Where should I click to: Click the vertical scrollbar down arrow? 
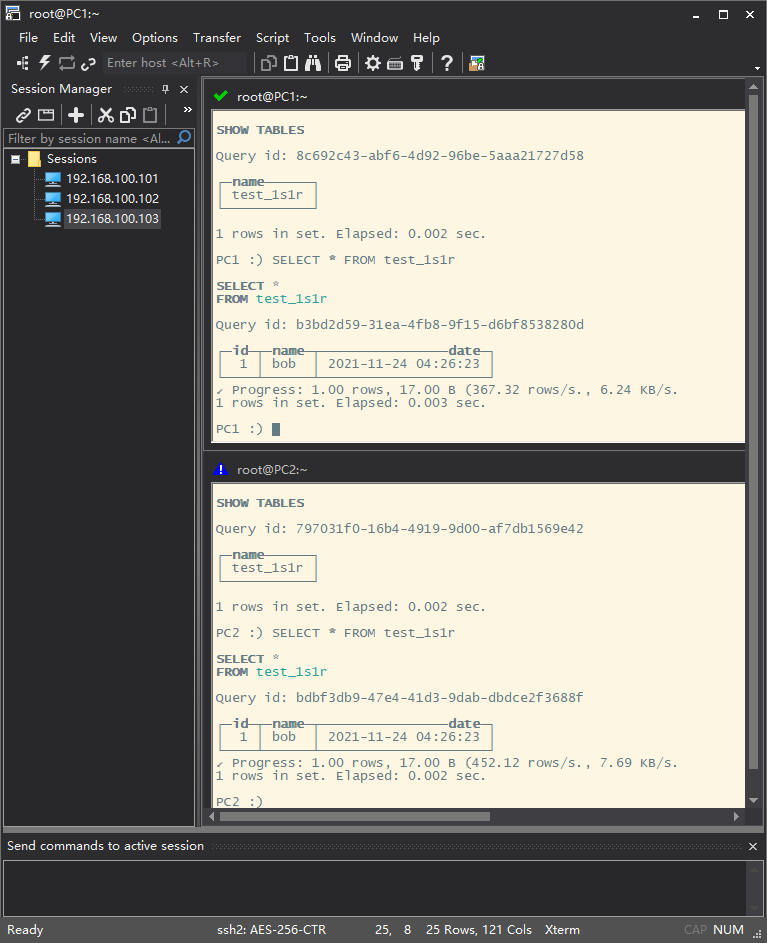753,800
